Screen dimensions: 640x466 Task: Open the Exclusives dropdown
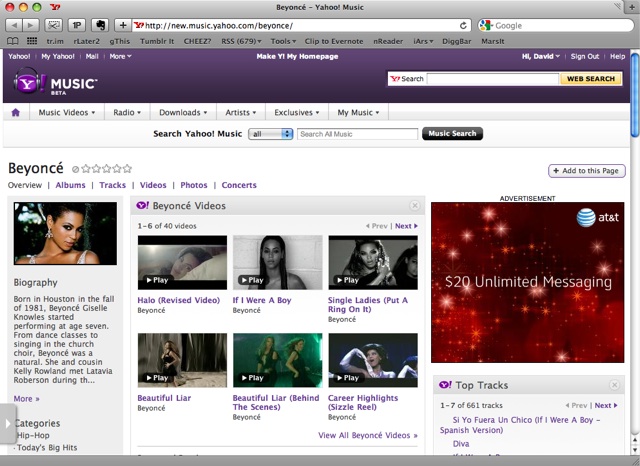pos(297,112)
